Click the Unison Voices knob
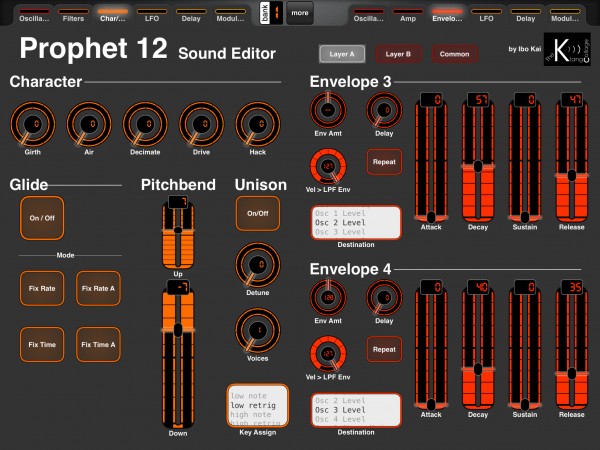Screen dimensions: 600x450 point(258,331)
